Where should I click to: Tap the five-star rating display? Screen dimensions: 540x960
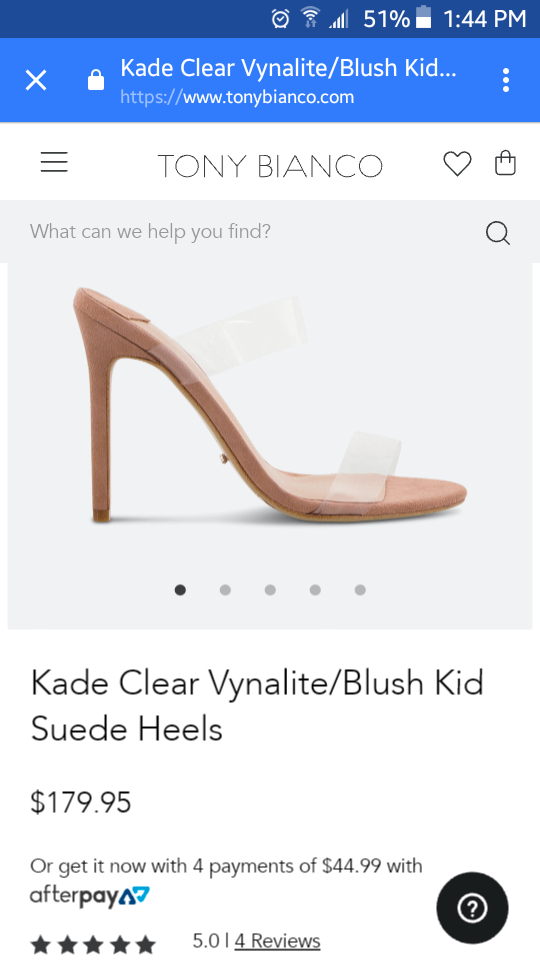[93, 945]
